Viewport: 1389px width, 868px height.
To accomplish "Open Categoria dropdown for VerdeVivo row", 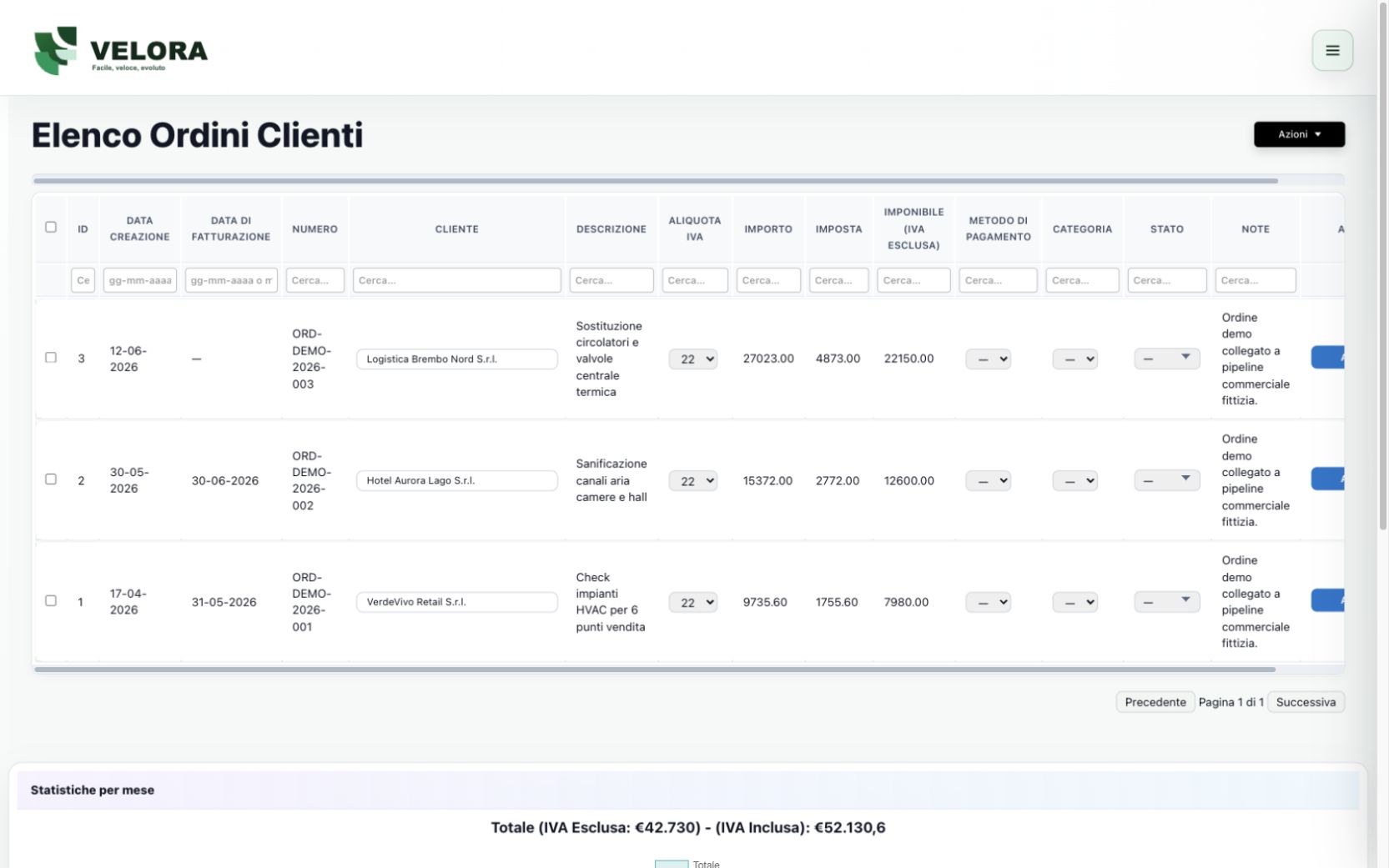I will (x=1074, y=602).
